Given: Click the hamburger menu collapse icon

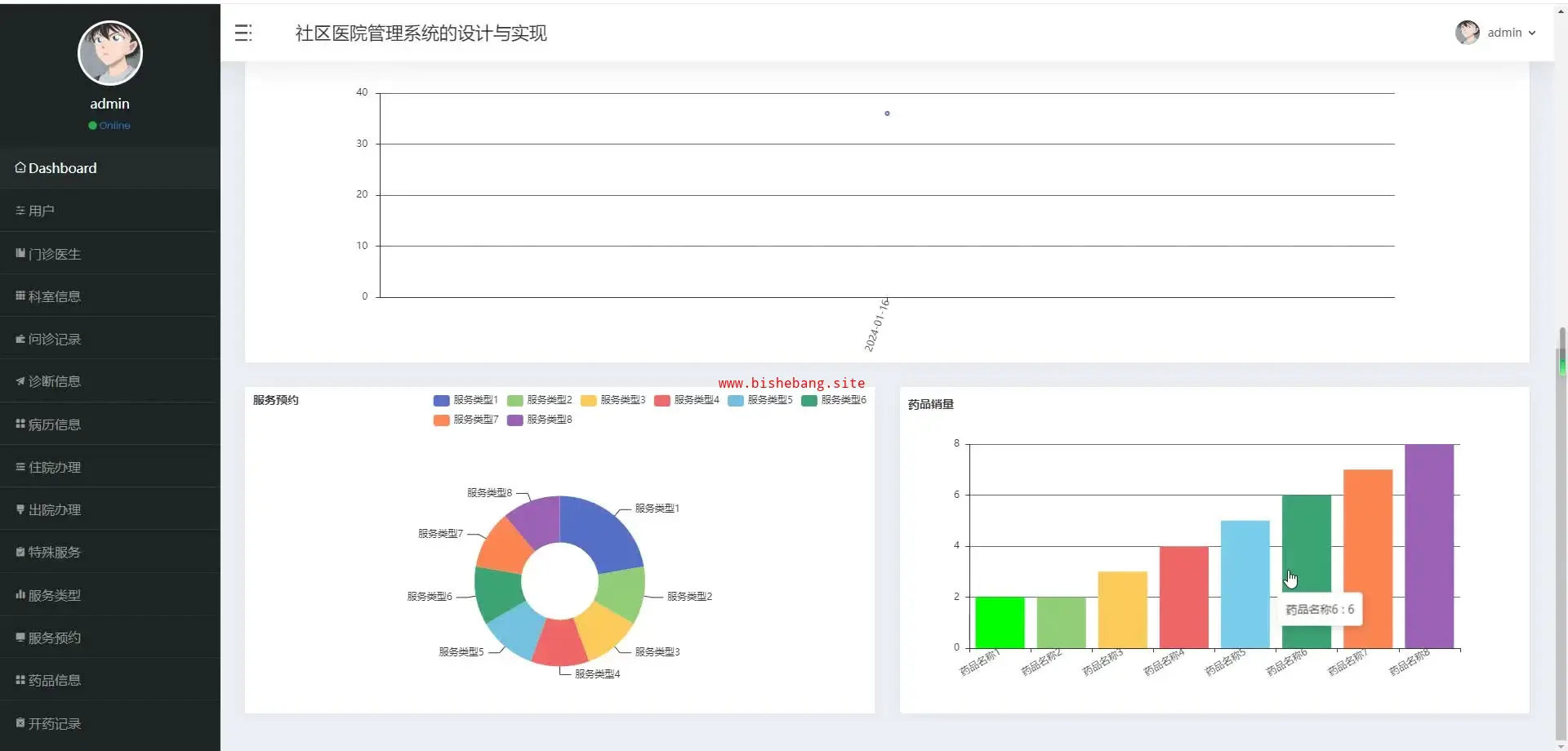Looking at the screenshot, I should pyautogui.click(x=243, y=33).
